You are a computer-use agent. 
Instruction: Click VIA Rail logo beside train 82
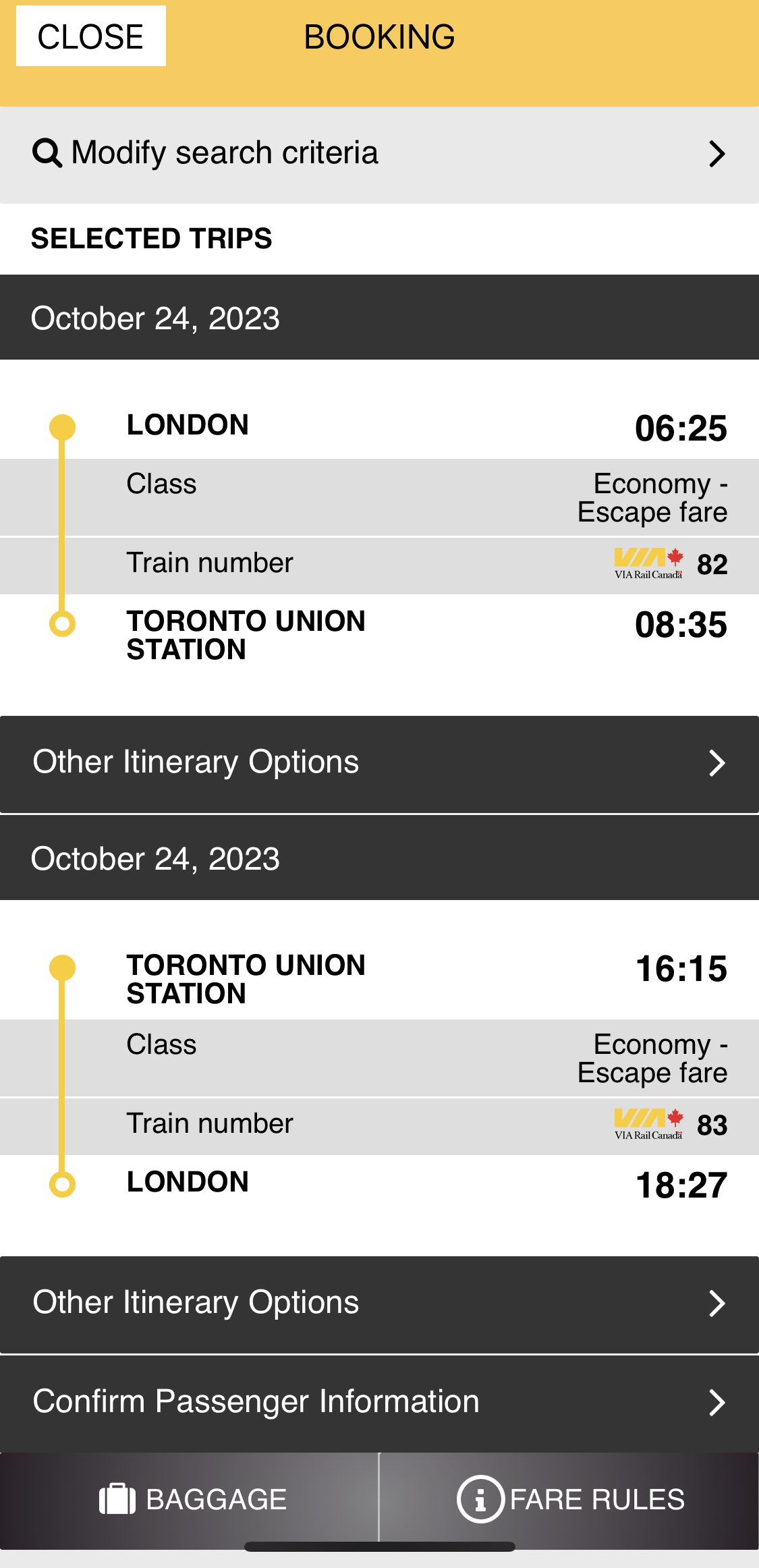coord(648,563)
